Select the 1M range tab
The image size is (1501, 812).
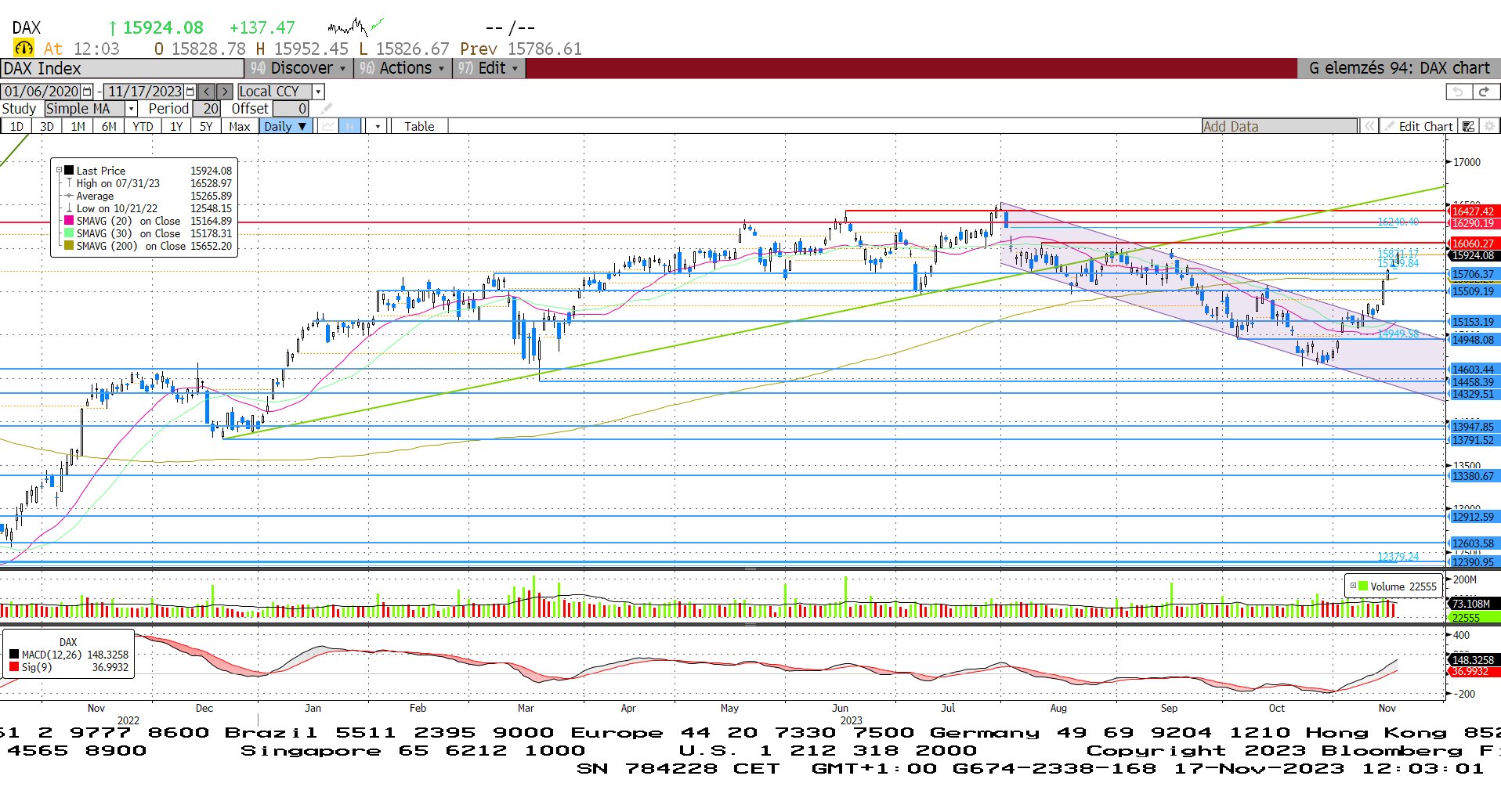click(x=78, y=126)
